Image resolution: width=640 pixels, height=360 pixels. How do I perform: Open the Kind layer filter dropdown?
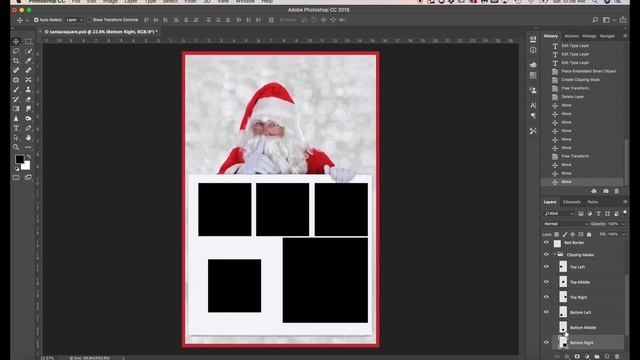click(x=559, y=213)
